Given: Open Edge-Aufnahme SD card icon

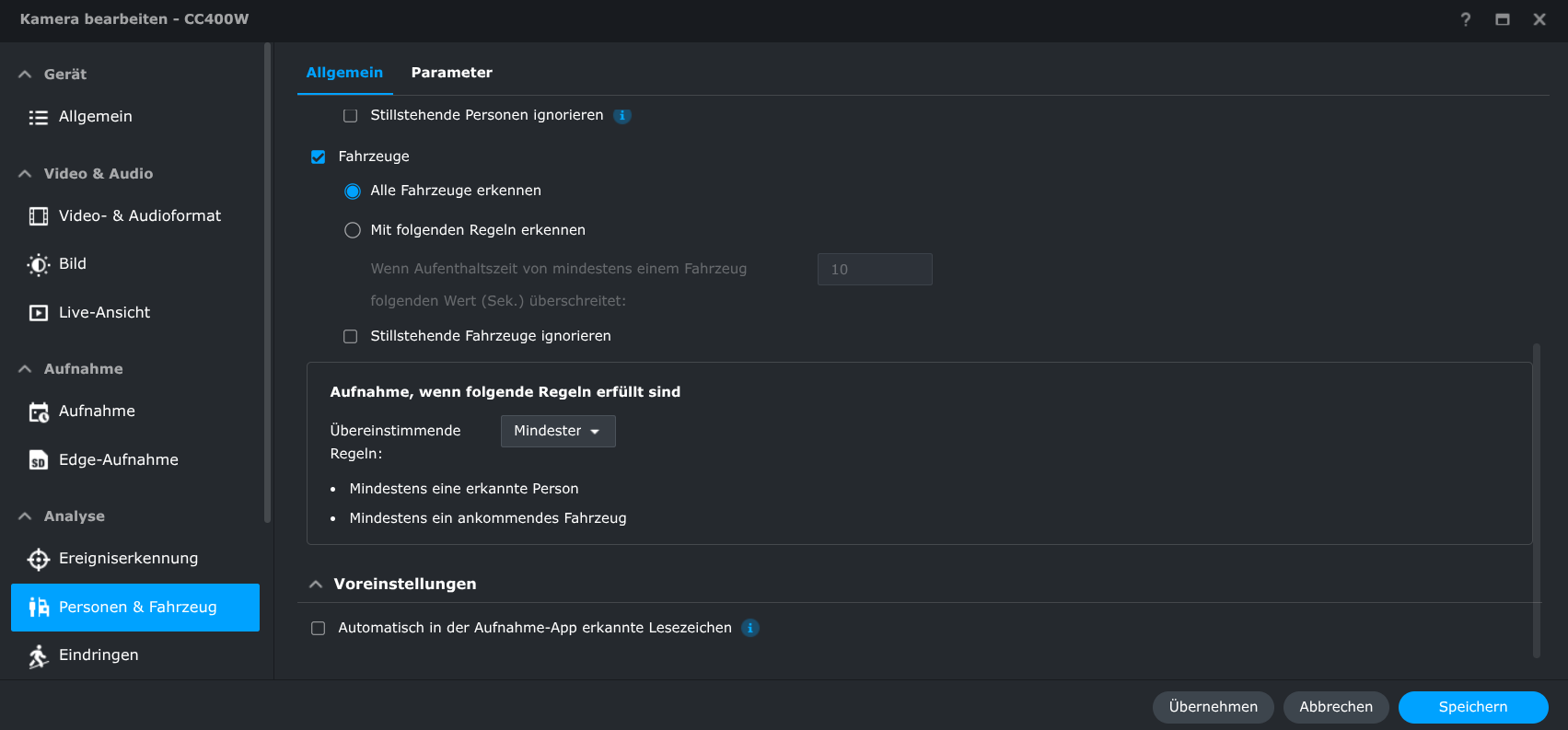Looking at the screenshot, I should [x=39, y=460].
